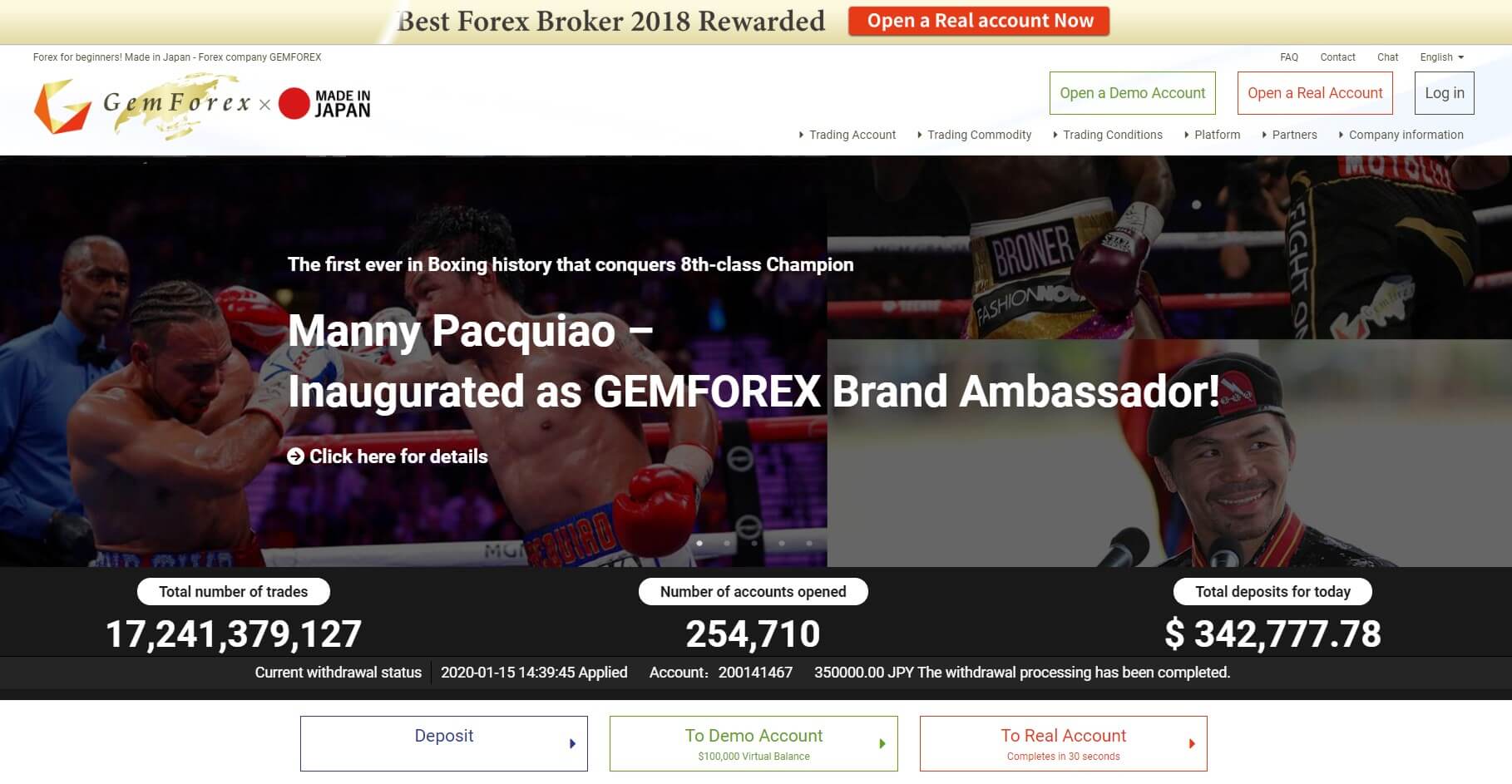Click the red arrow on To Real Account
Screen dimensions: 1512x784
[x=1192, y=744]
